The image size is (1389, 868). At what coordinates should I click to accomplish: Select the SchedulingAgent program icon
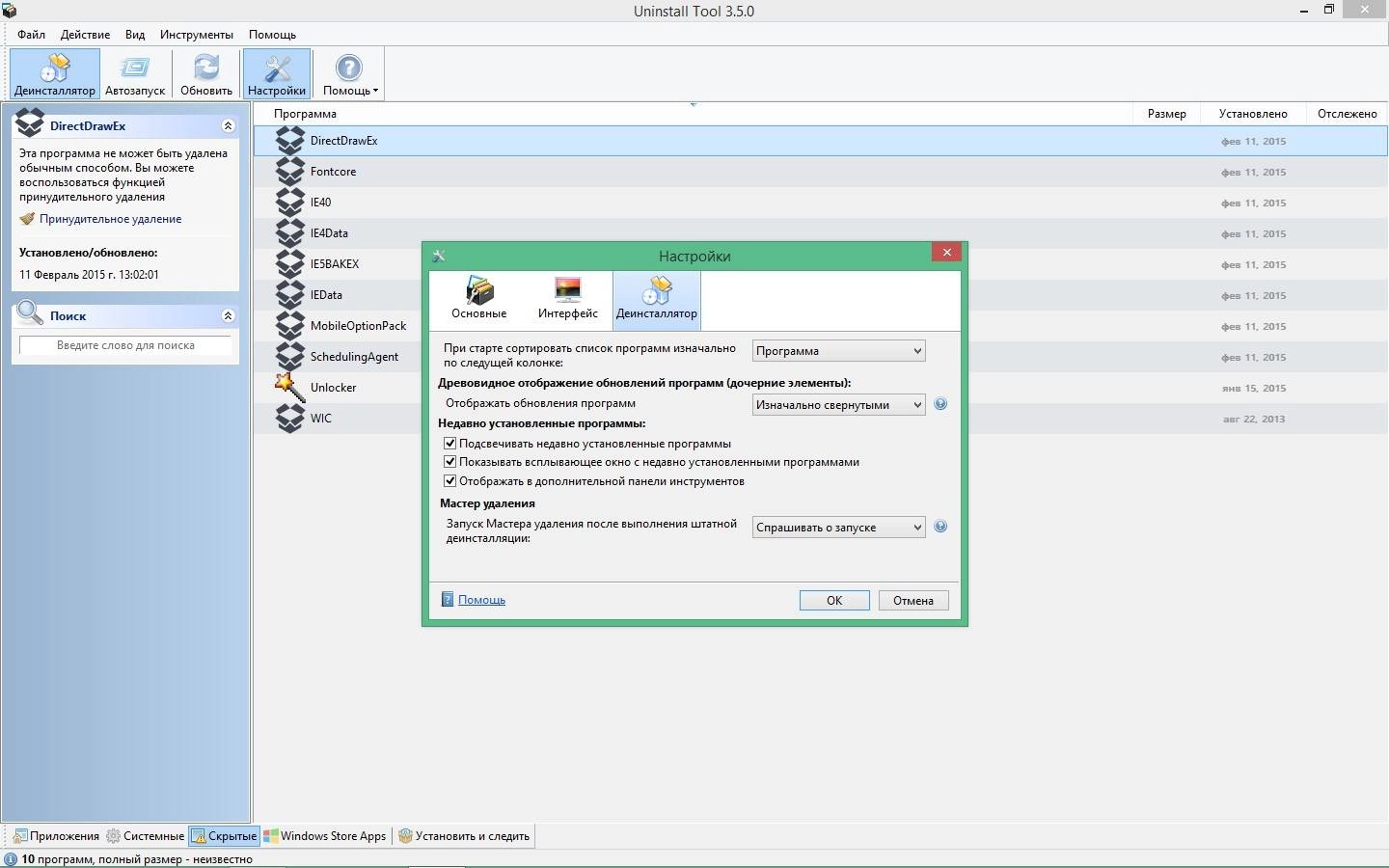tap(290, 357)
